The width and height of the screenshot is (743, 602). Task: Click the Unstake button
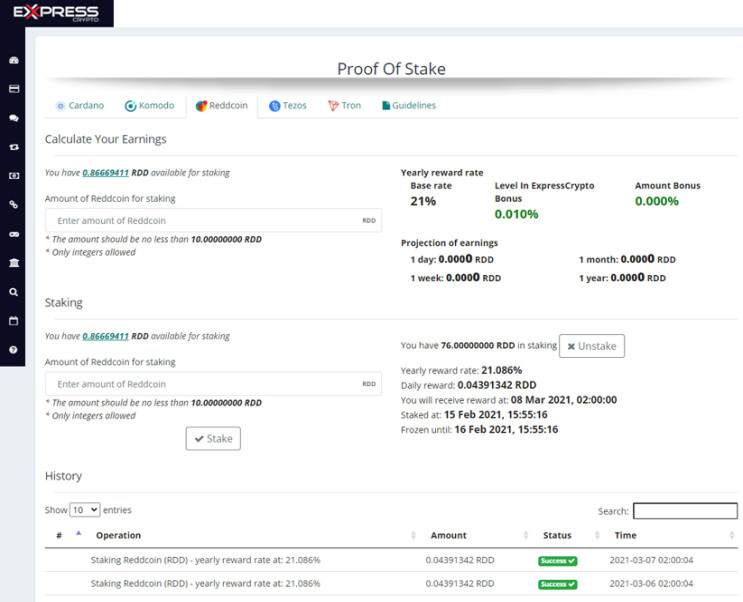(592, 346)
